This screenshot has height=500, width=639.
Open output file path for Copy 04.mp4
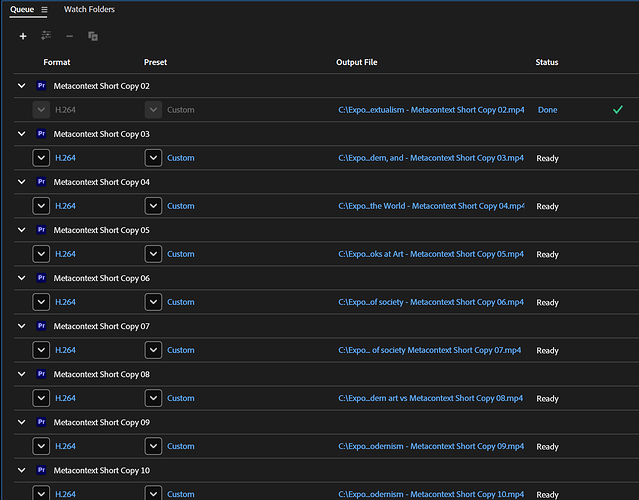point(431,206)
